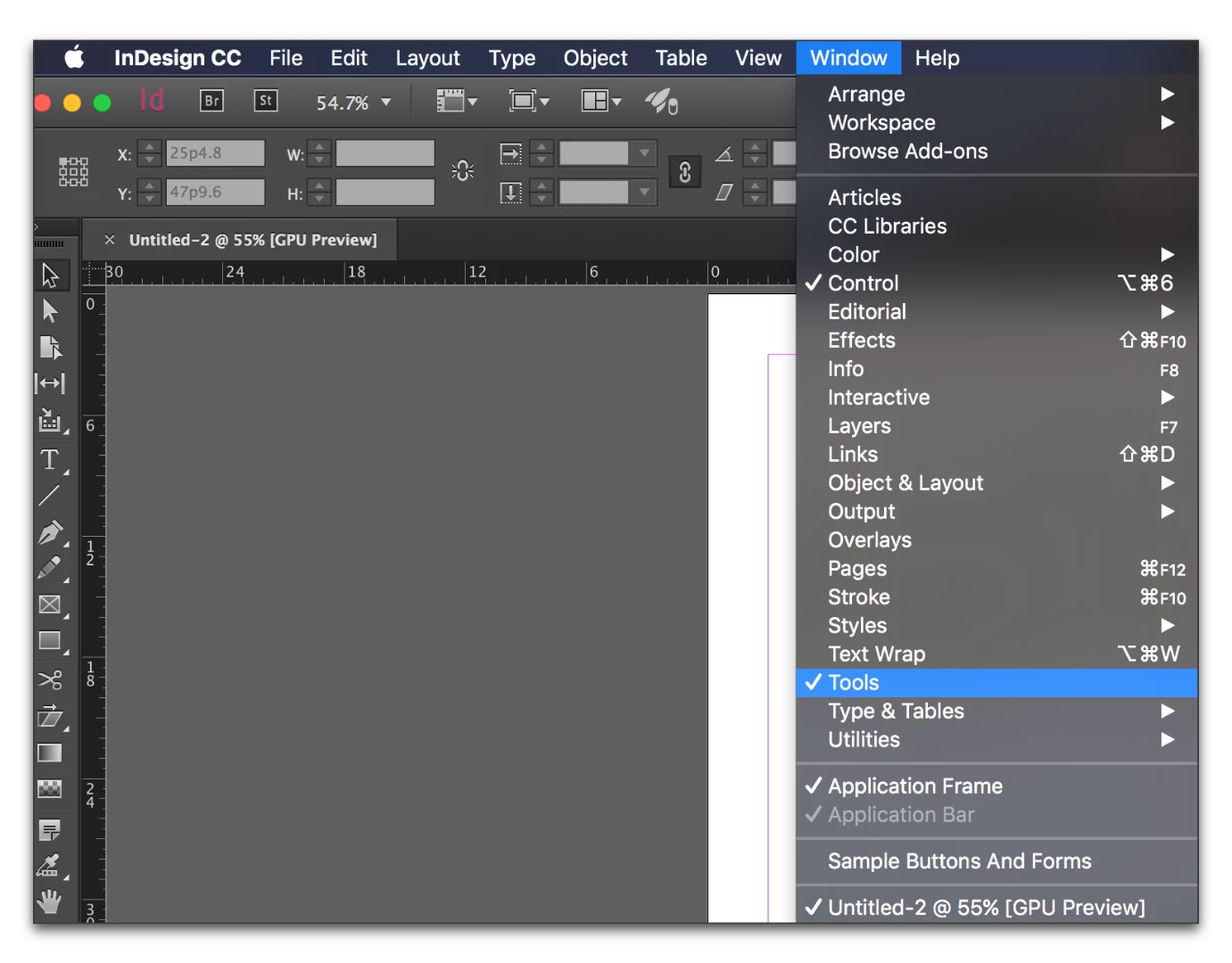Viewport: 1232px width, 963px height.
Task: Expand the Type & Tables submenu
Action: [x=996, y=712]
